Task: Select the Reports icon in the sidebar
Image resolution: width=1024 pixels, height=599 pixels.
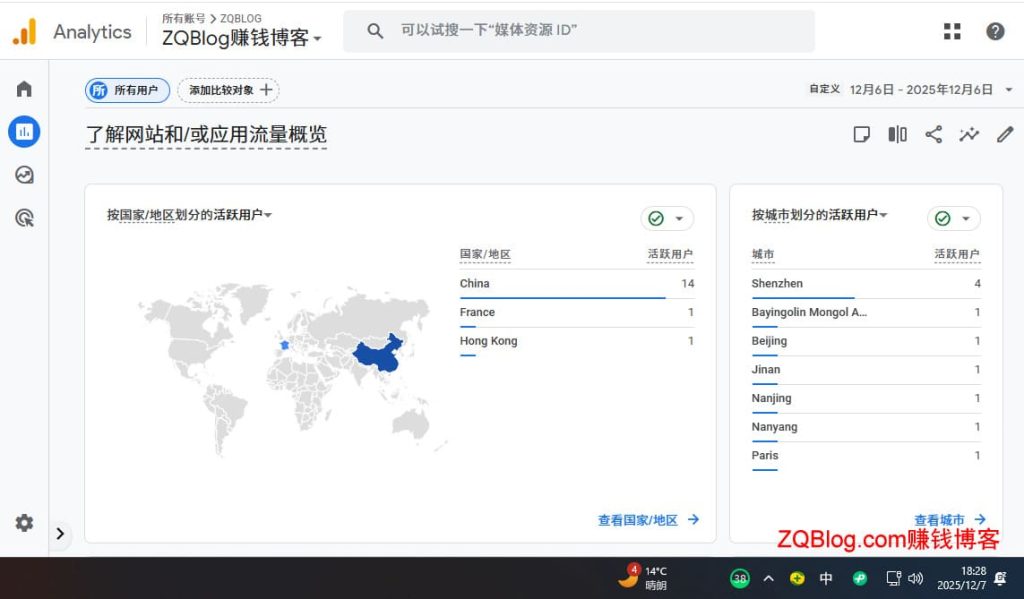Action: coord(23,131)
